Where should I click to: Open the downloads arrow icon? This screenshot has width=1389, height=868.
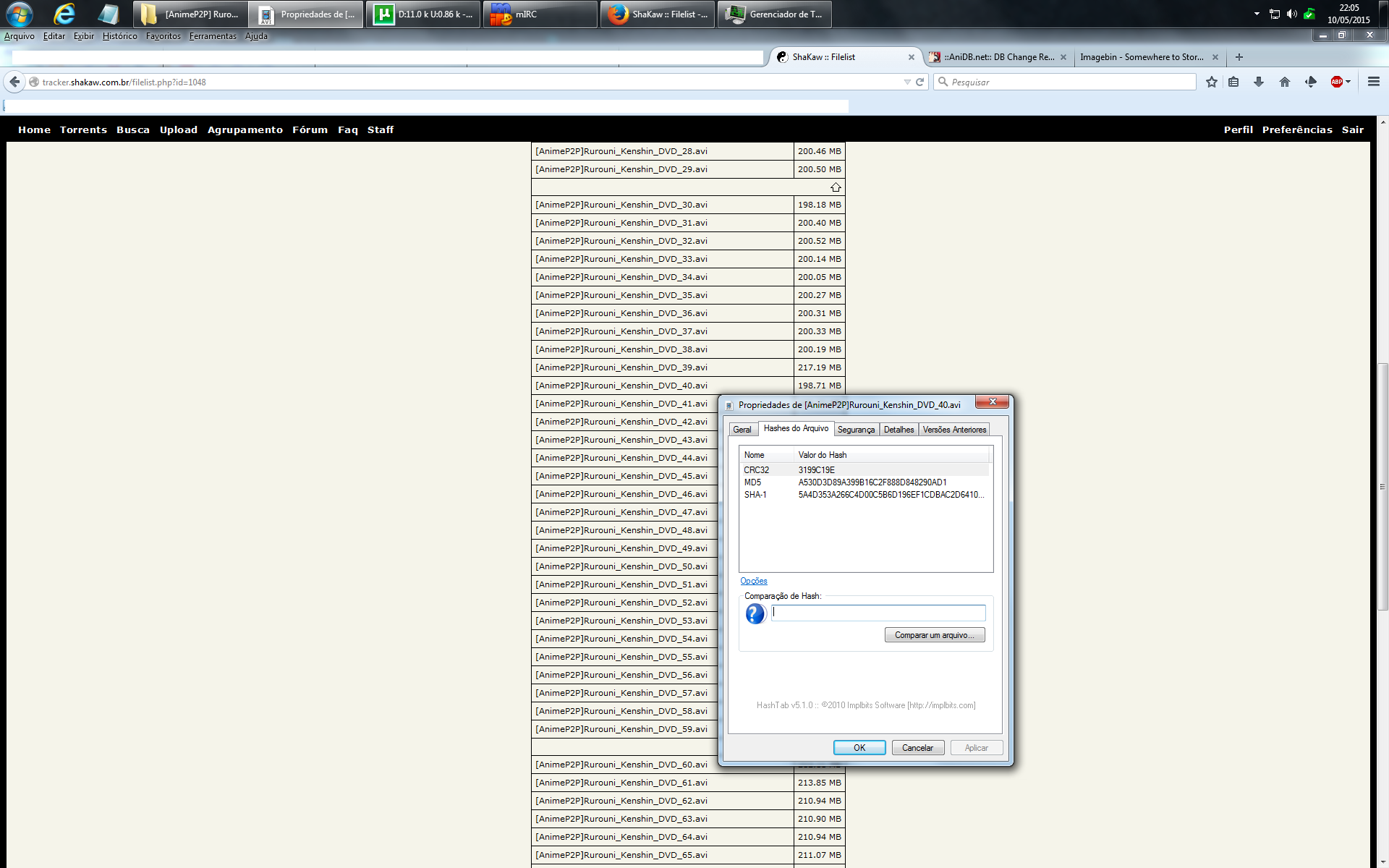tap(1259, 82)
